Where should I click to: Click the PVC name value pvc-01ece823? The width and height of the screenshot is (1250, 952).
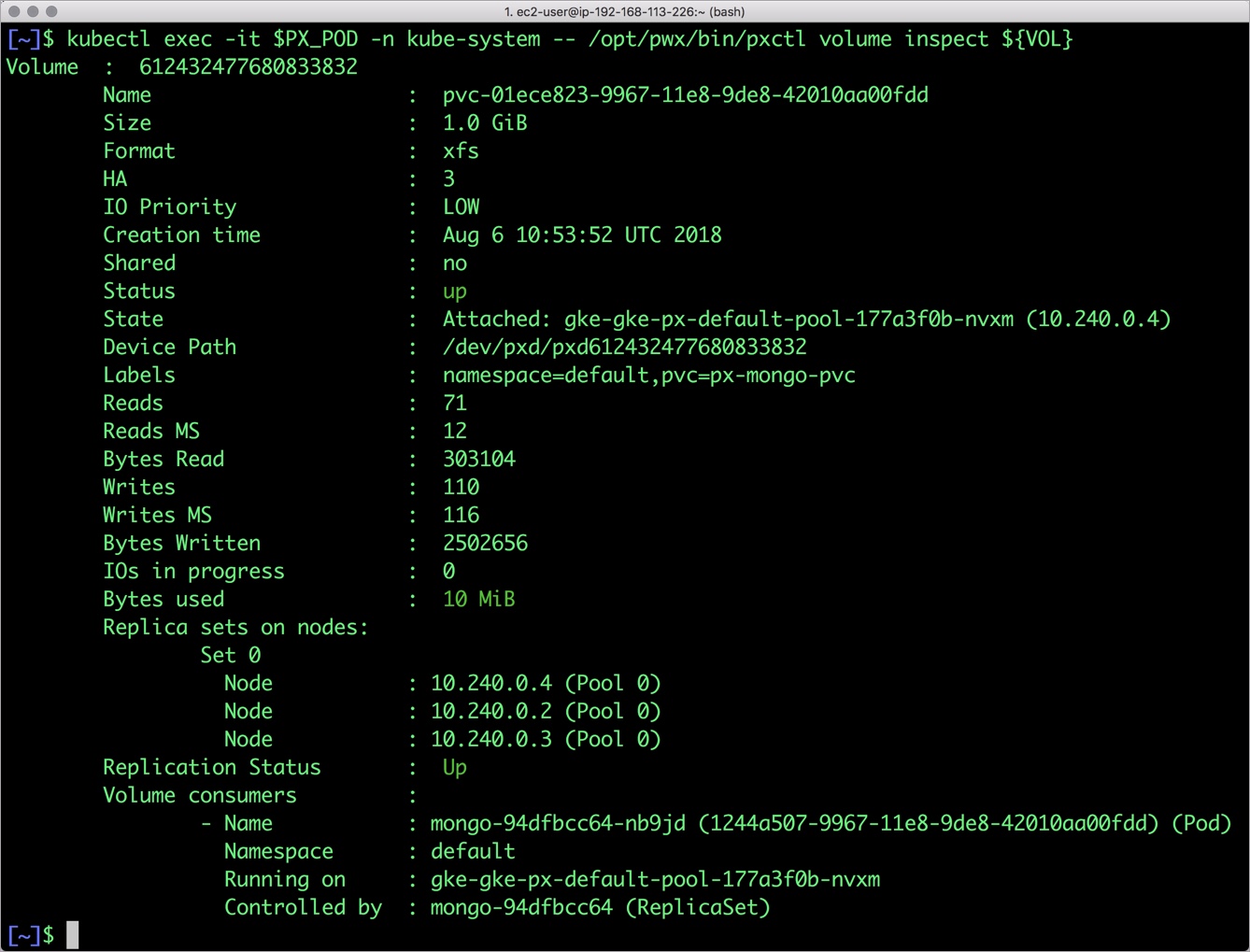tap(685, 95)
